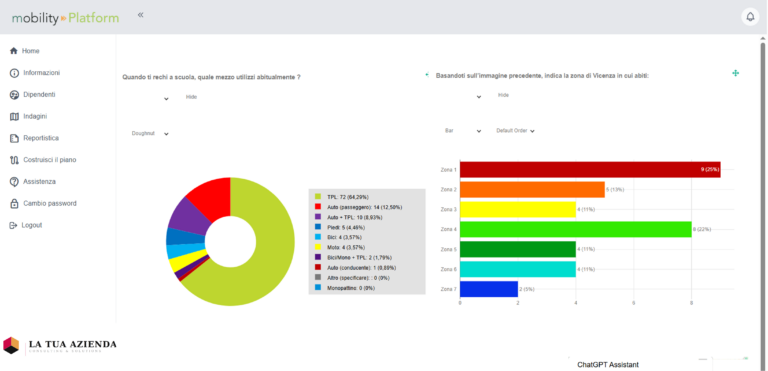
Task: Click the Assistenza question mark icon
Action: click(14, 182)
